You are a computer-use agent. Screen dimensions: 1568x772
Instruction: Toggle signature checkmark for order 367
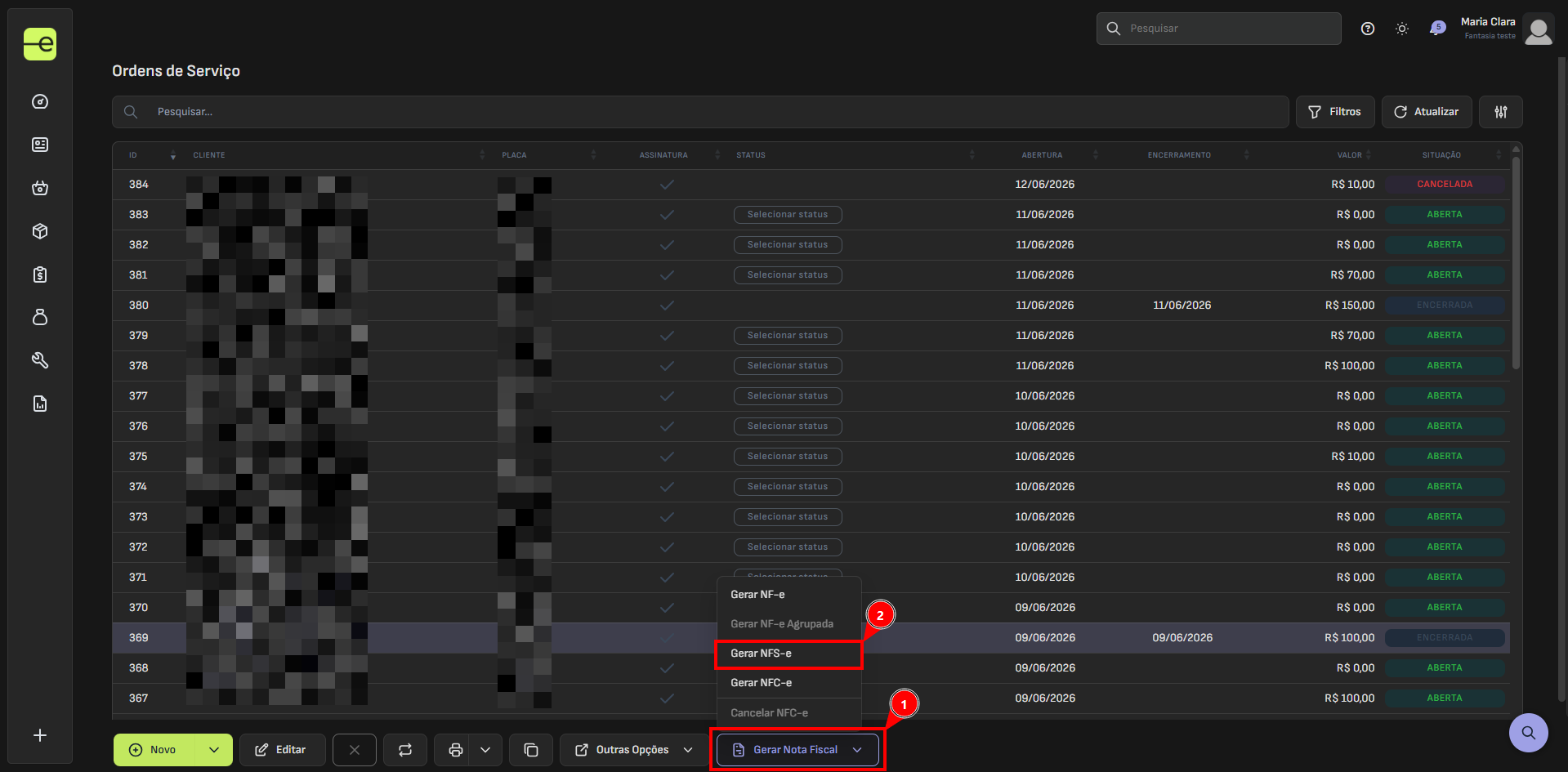667,698
